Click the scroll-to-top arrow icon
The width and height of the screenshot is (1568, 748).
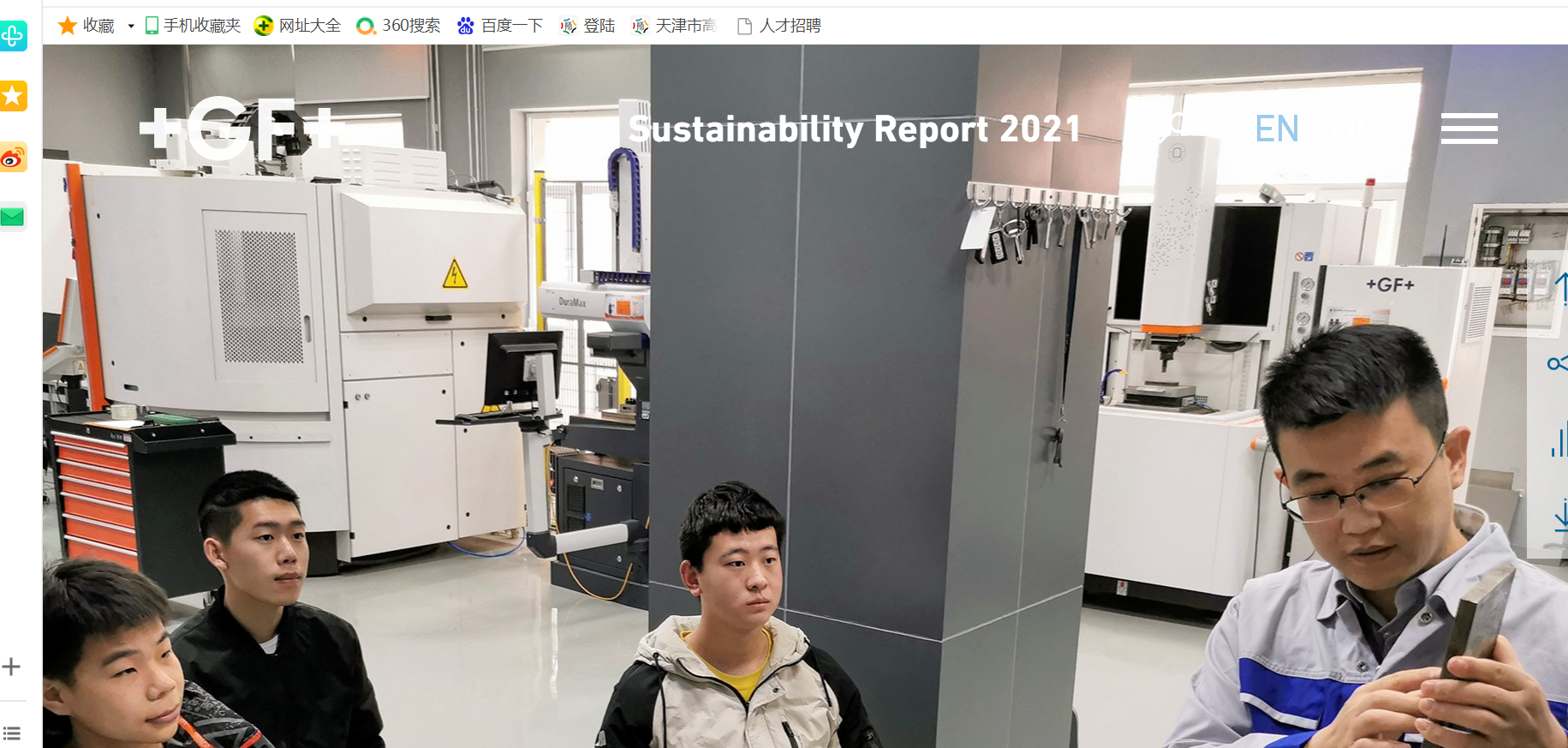(1560, 288)
